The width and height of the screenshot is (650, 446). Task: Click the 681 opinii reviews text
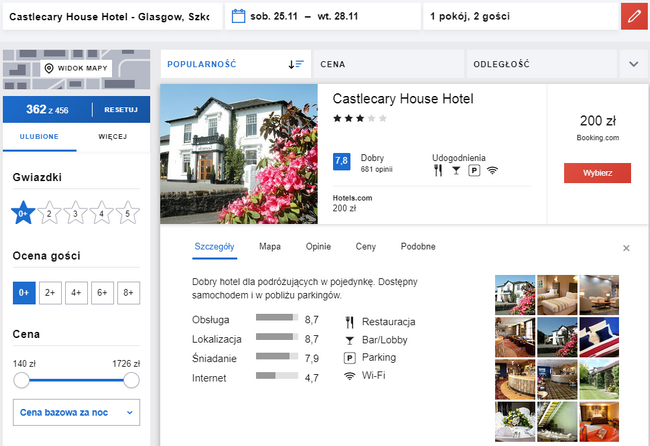376,169
